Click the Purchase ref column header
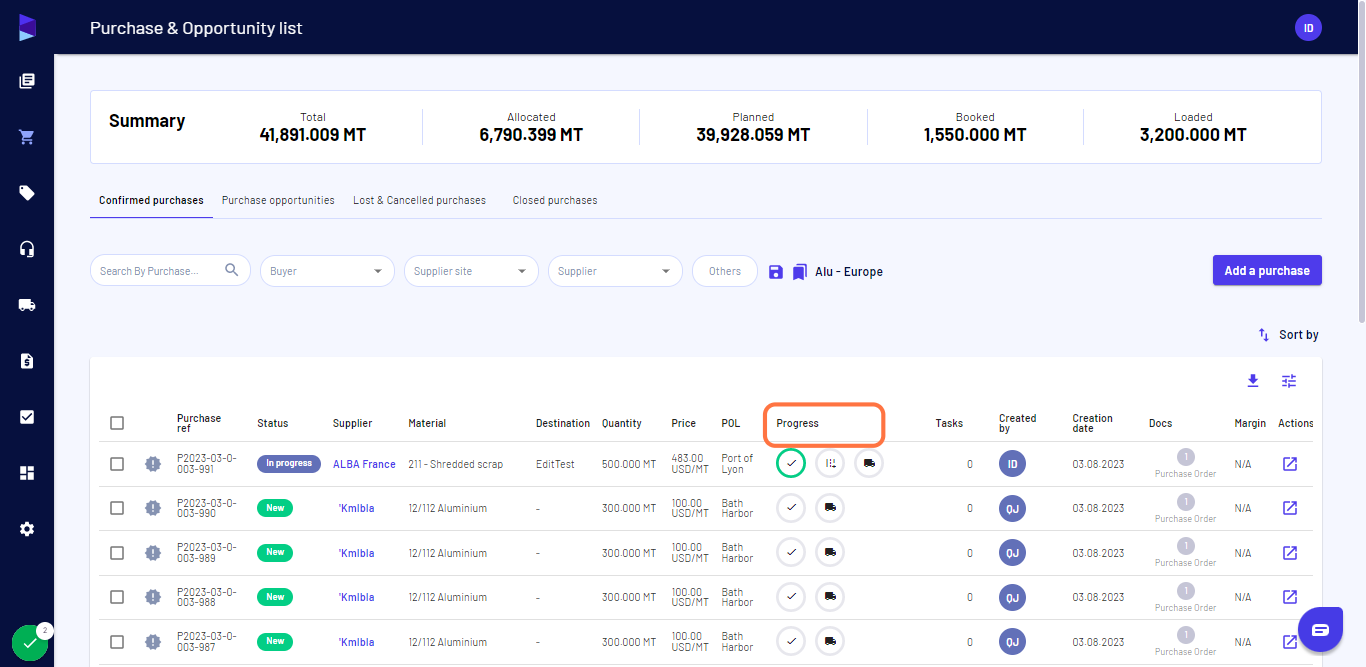Viewport: 1366px width, 667px height. click(x=199, y=423)
